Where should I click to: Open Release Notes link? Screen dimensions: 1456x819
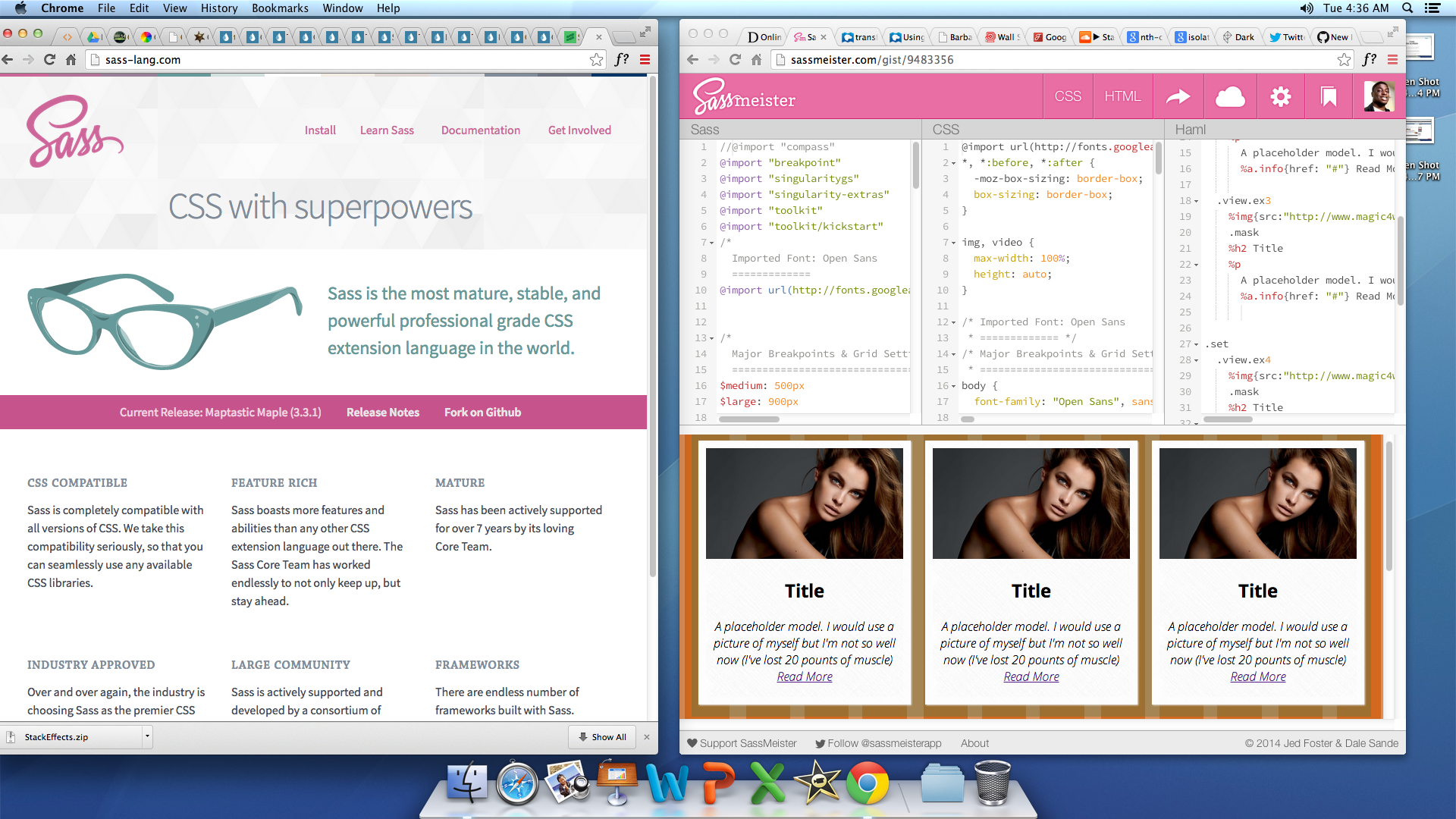point(383,413)
